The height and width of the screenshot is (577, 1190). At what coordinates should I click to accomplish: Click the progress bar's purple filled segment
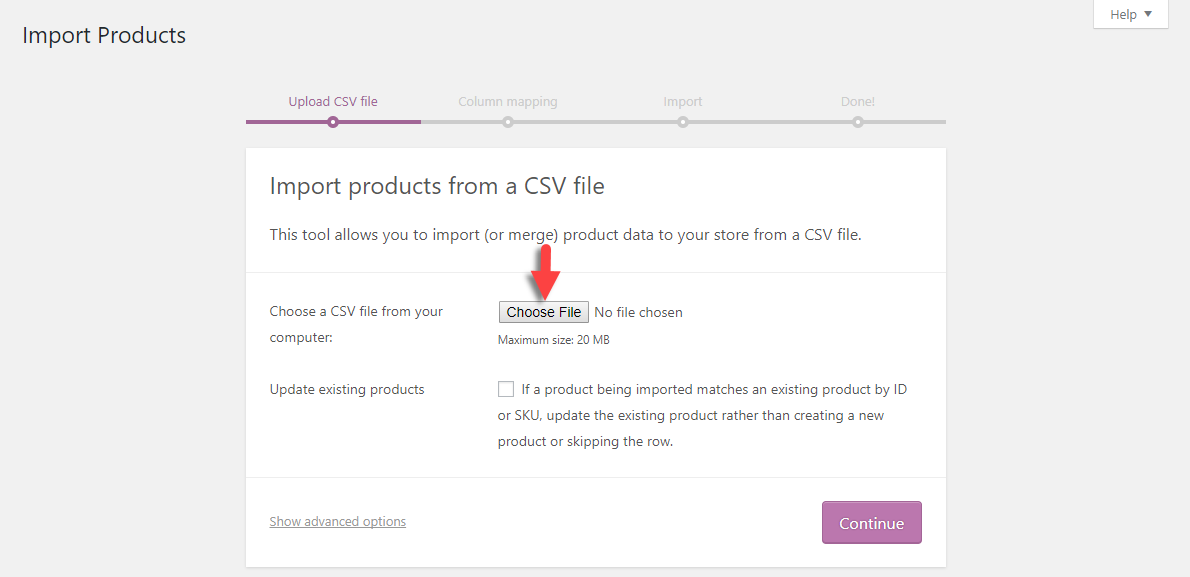(333, 122)
